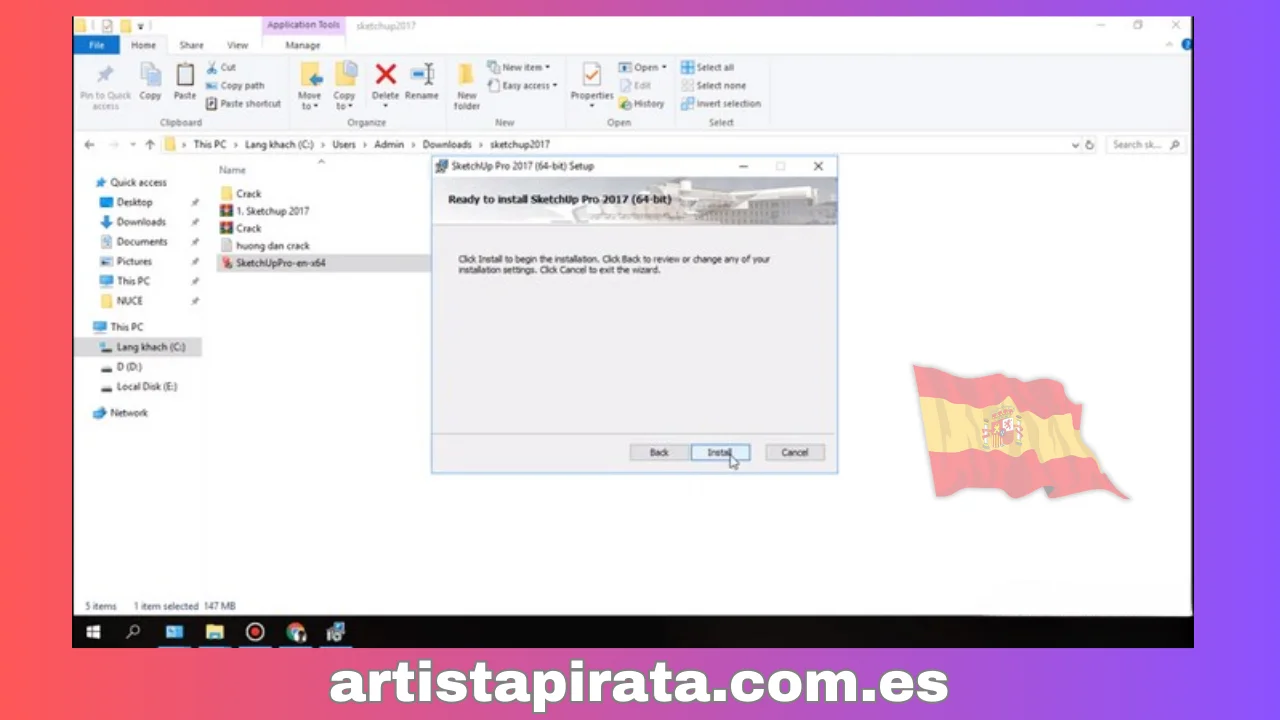Screen dimensions: 1280x720
Task: Click the Application Tools contextual tab
Action: (x=303, y=25)
